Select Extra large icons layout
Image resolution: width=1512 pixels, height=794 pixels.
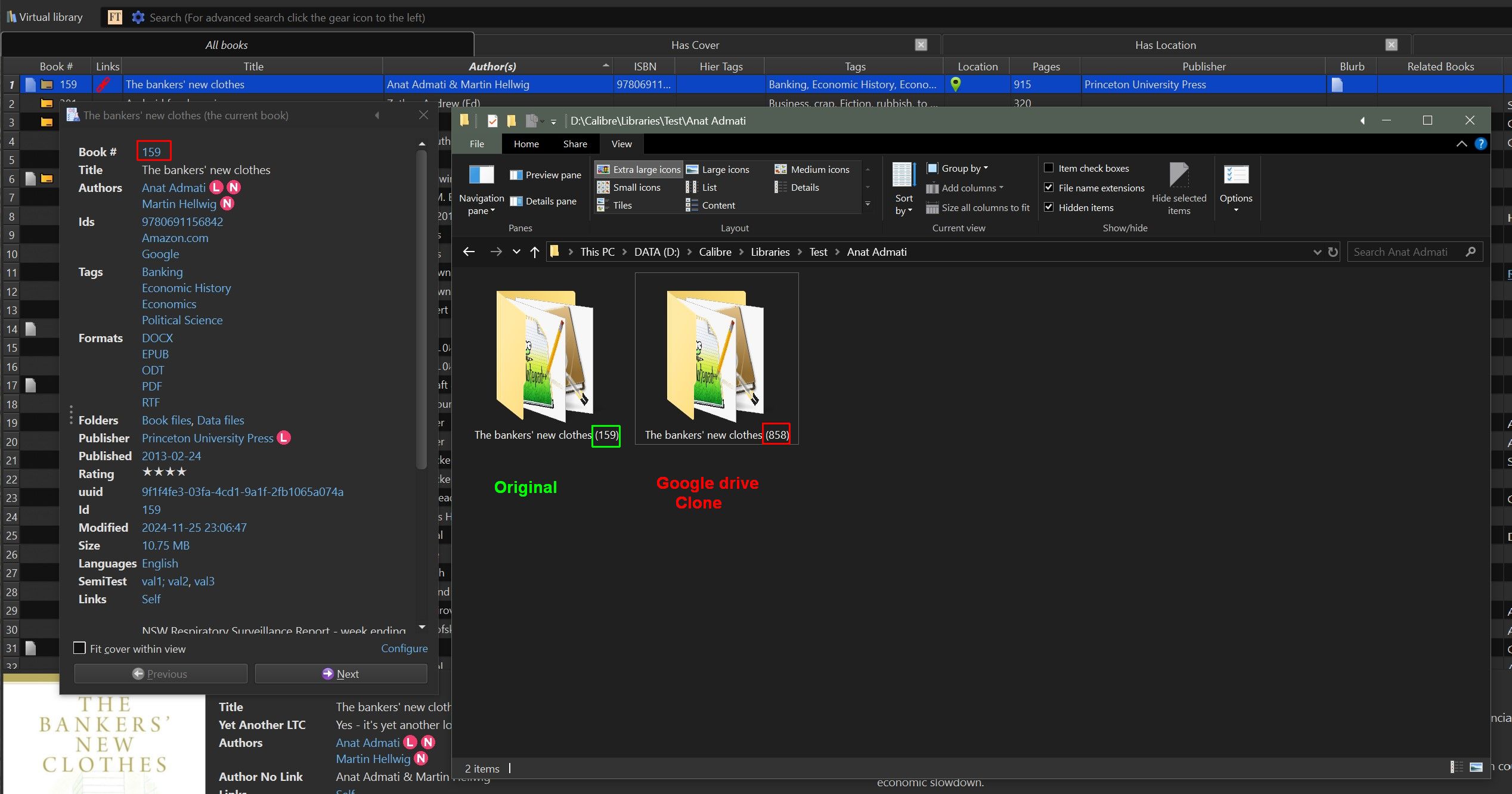[639, 169]
